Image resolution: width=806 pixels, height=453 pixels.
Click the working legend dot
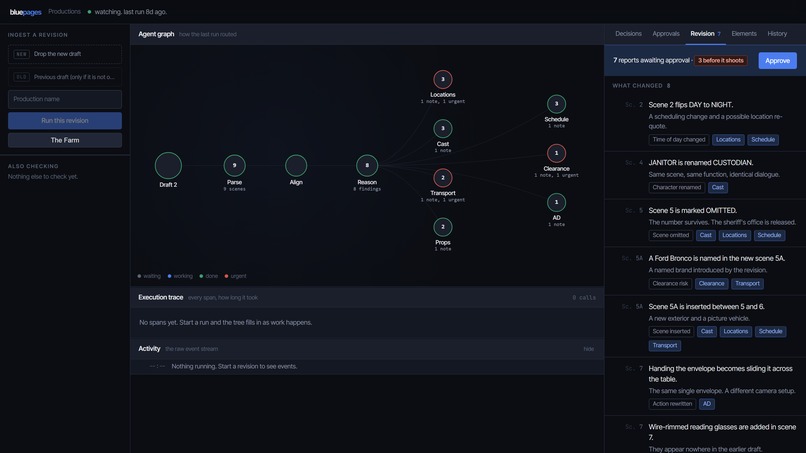click(x=170, y=276)
